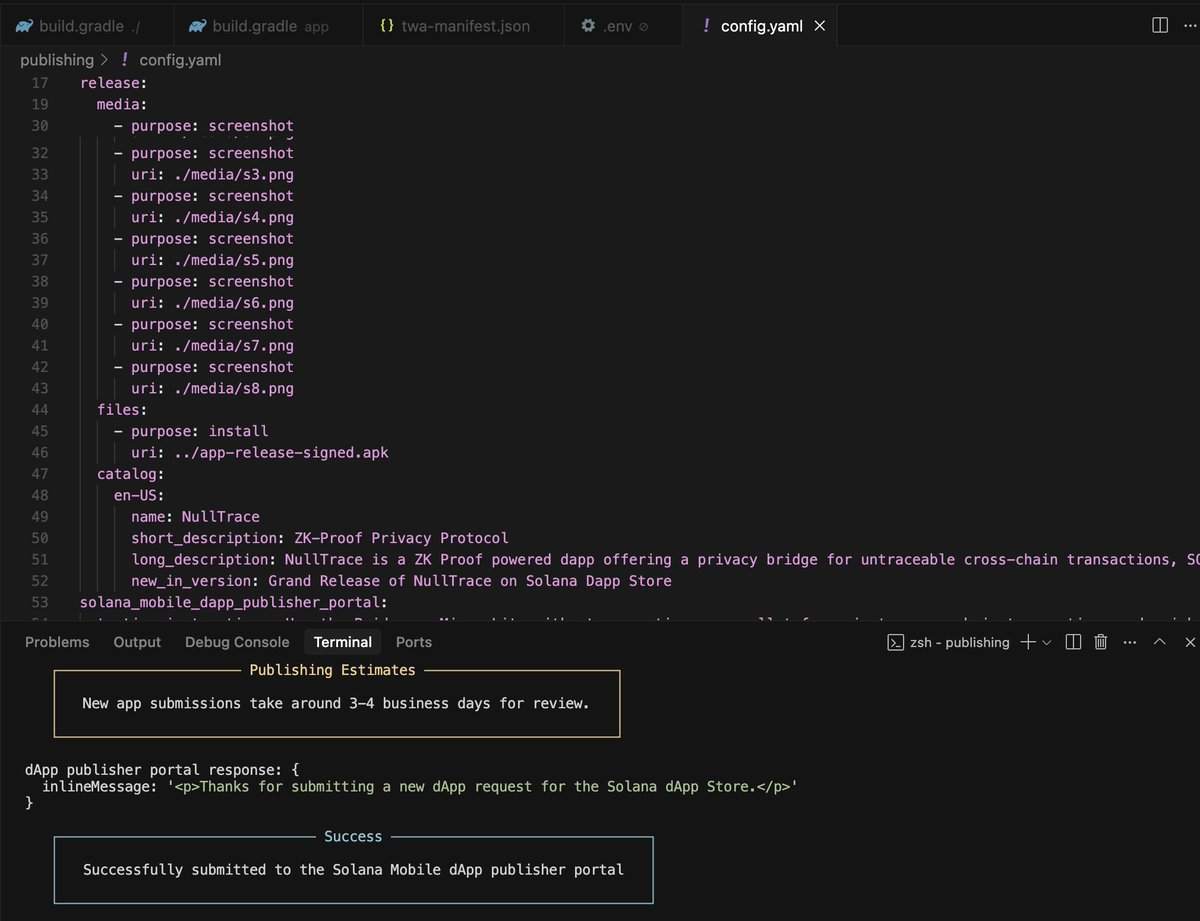
Task: Switch to build.gradle ./ tab
Action: point(86,26)
